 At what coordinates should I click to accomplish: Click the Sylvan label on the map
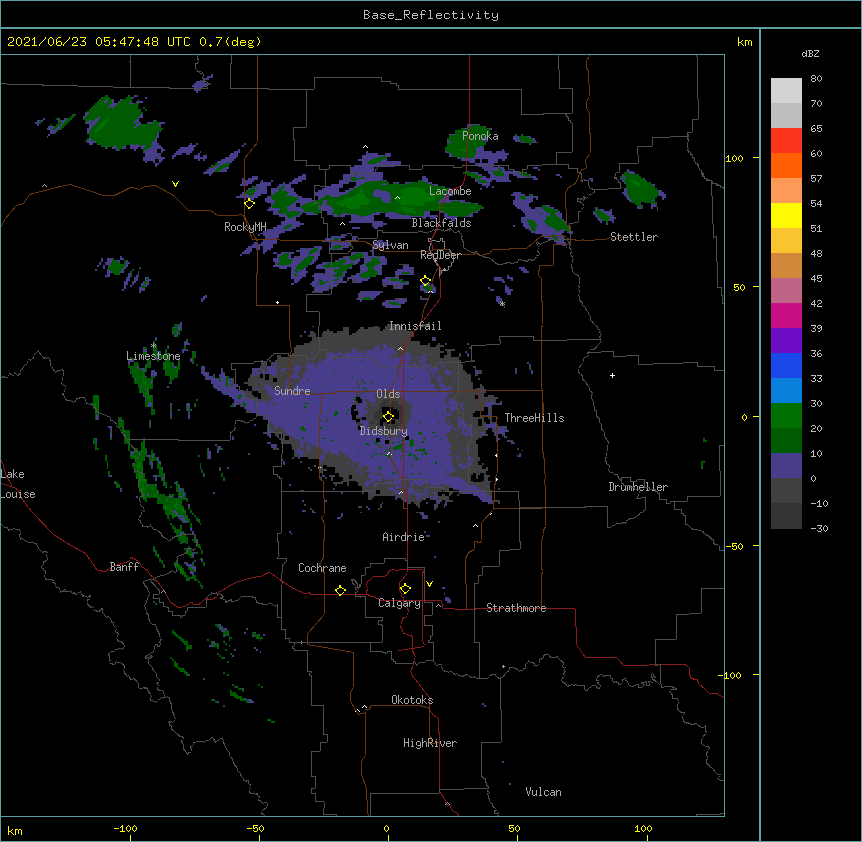click(390, 245)
